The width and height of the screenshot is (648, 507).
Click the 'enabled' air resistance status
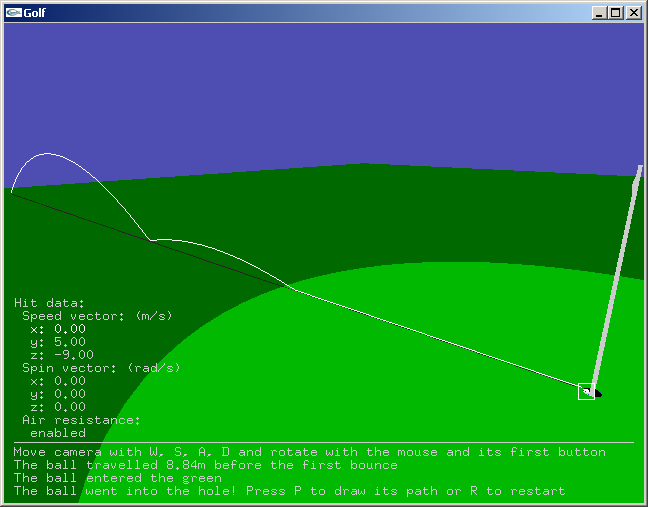58,433
